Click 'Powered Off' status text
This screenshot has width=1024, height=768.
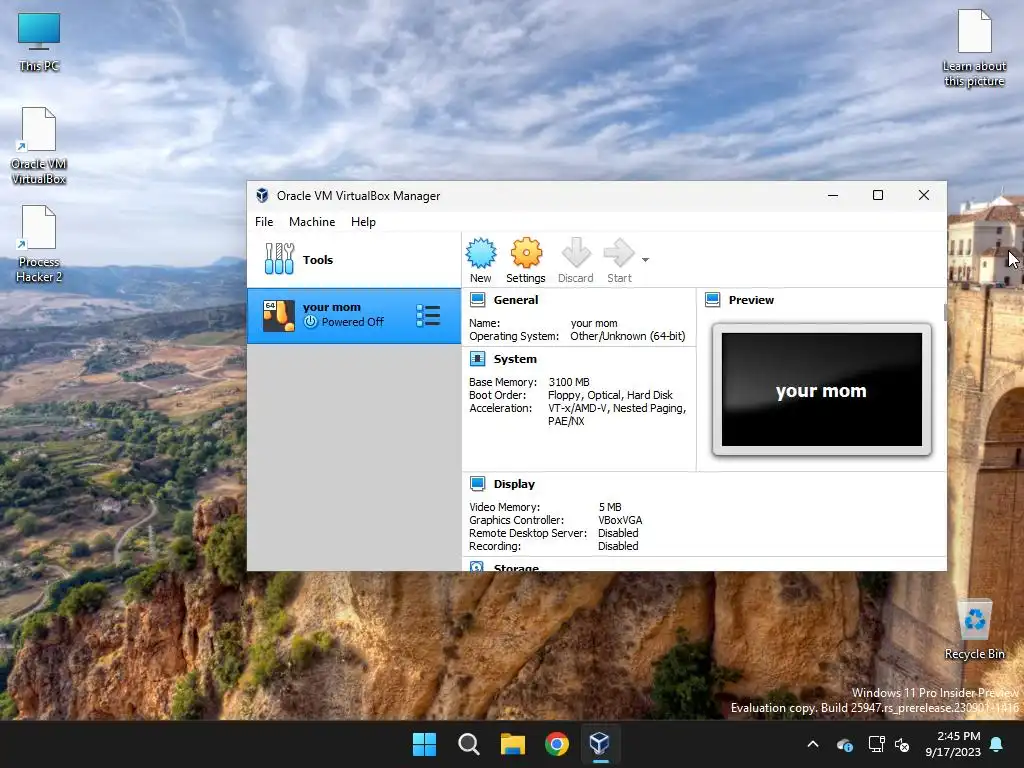click(x=353, y=322)
